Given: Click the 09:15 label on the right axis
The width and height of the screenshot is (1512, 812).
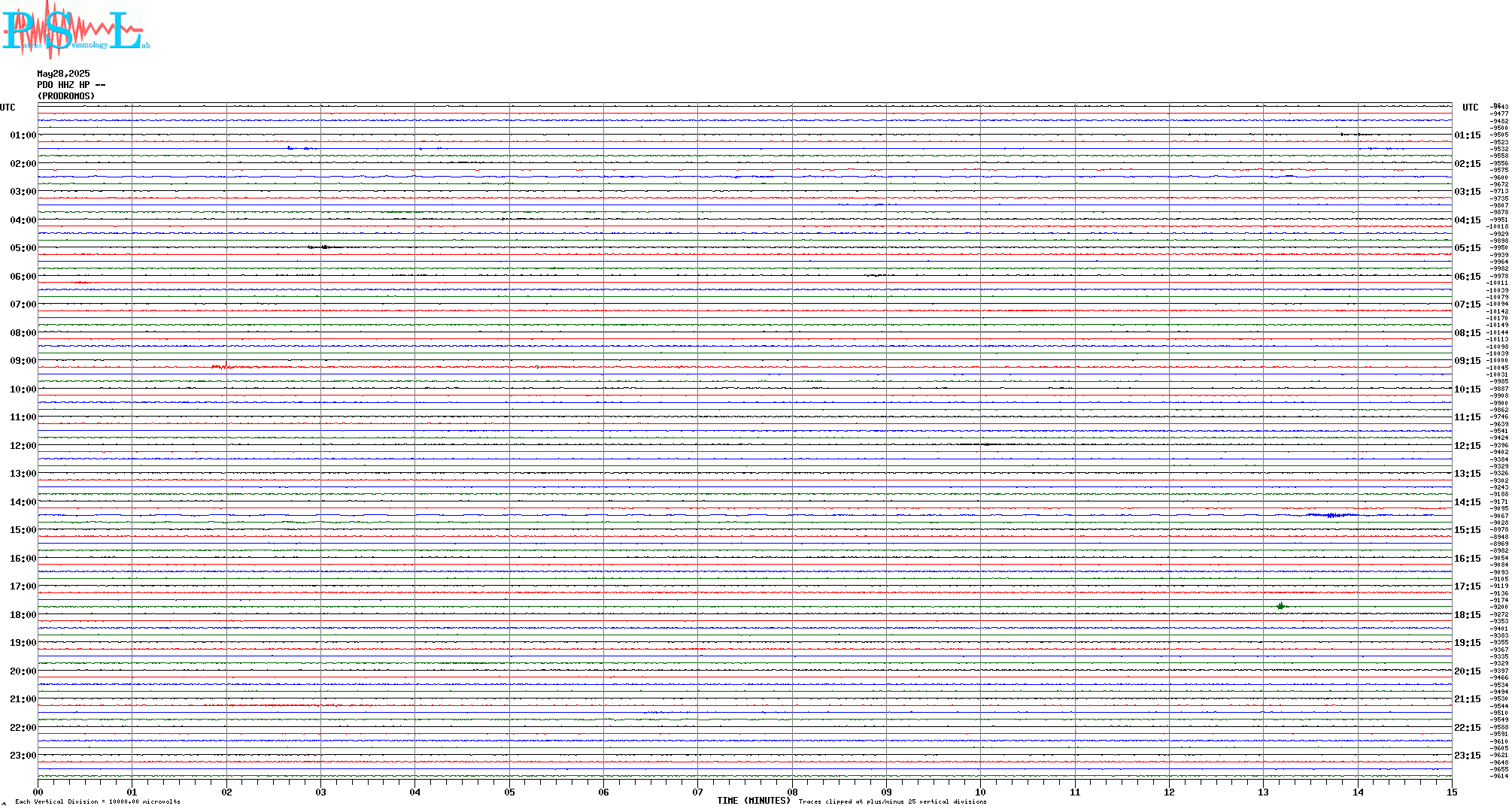Looking at the screenshot, I should click(x=1468, y=361).
